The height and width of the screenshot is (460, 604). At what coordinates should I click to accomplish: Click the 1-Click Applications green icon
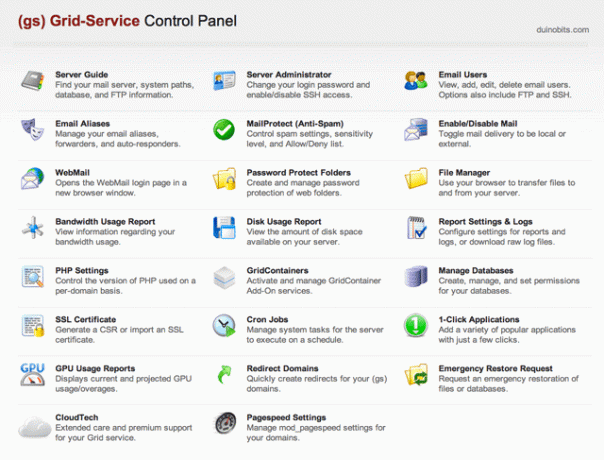416,326
